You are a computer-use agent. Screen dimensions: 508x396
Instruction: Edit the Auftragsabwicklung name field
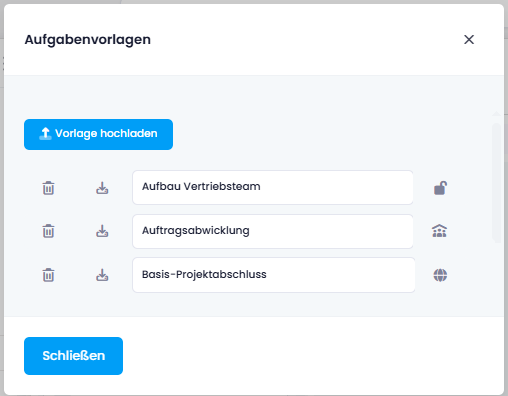tap(273, 231)
